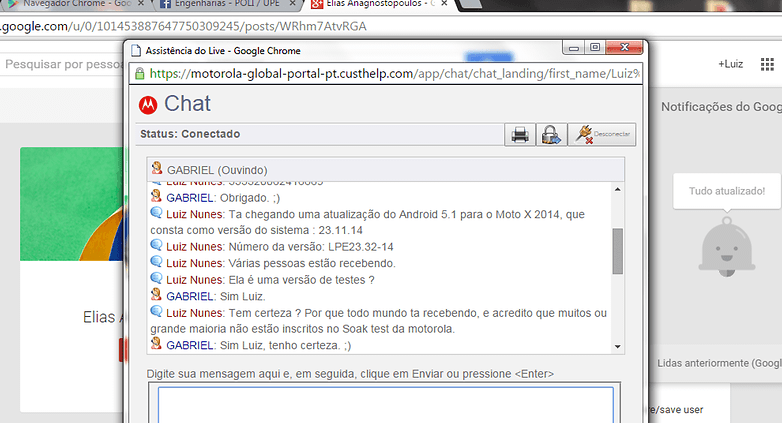Click the Facebook favicon on Engenharias tab
The height and width of the screenshot is (423, 782).
point(166,4)
